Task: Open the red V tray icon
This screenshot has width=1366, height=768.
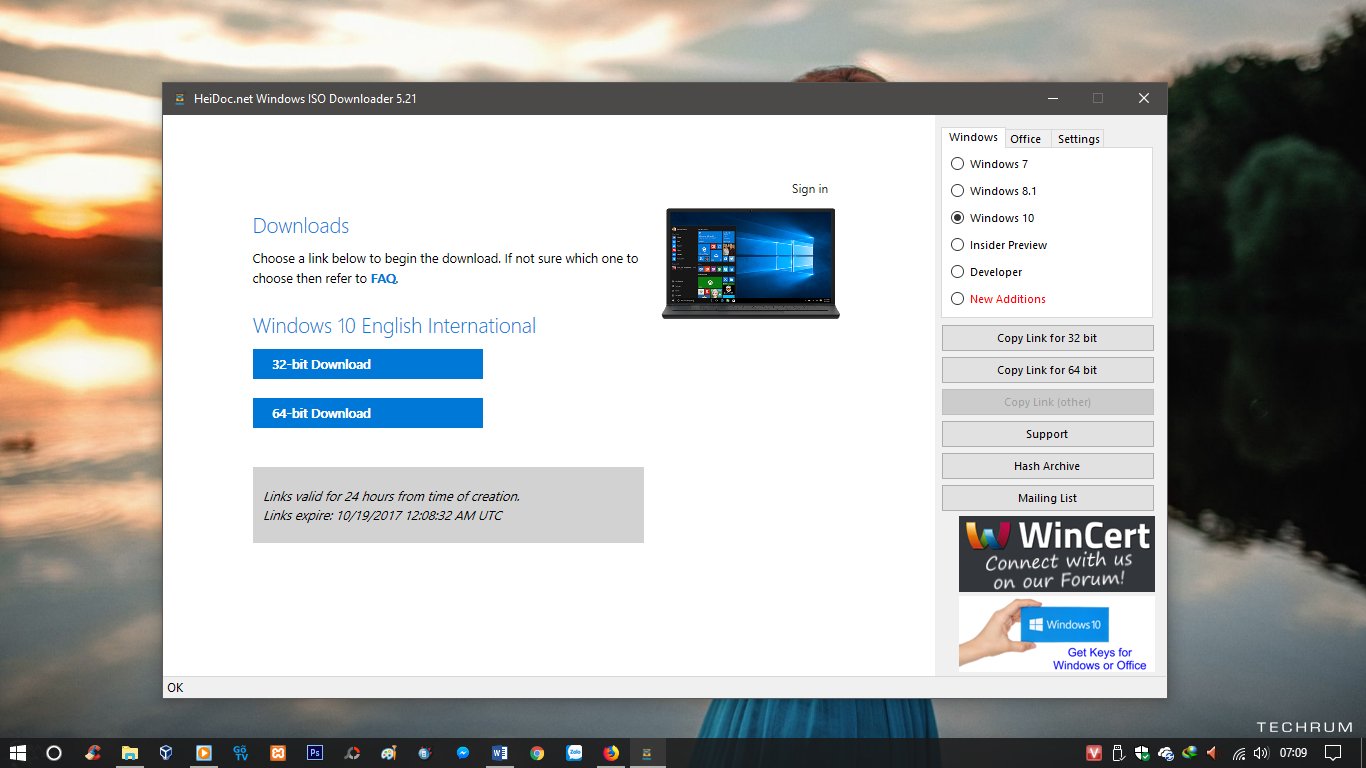Action: [x=1095, y=753]
